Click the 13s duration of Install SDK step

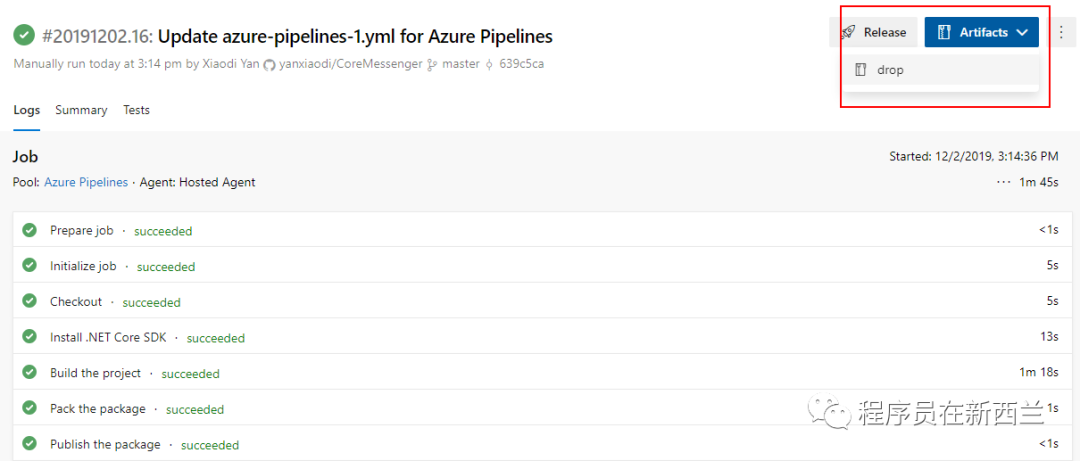pos(1050,336)
